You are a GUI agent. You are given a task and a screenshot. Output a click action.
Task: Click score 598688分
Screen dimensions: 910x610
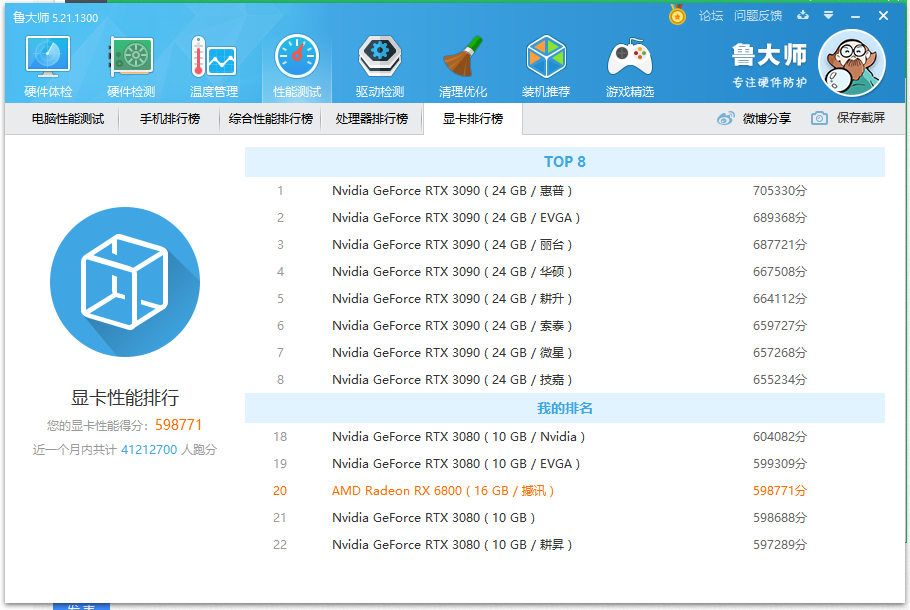779,518
